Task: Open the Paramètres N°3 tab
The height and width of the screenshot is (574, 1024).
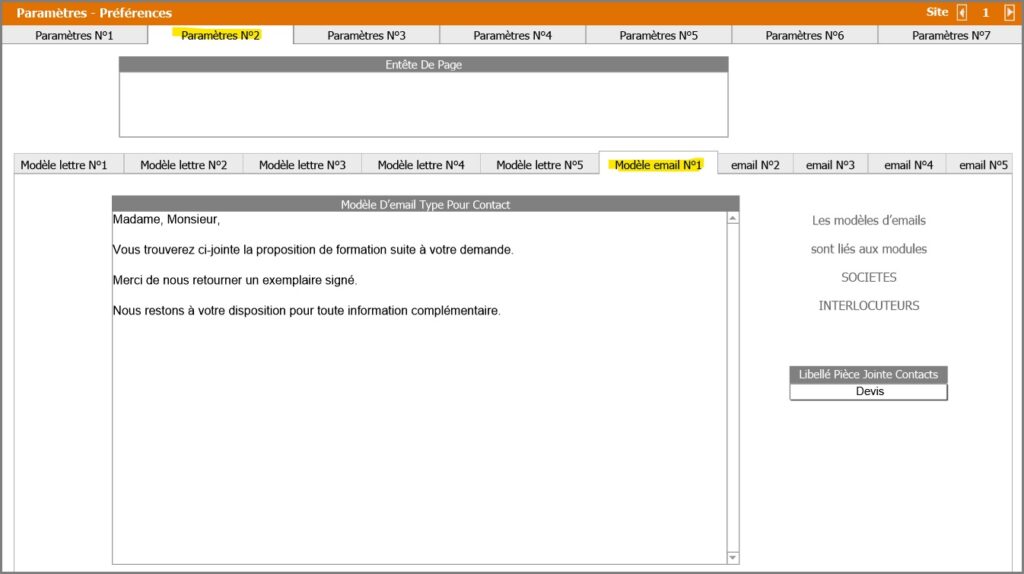Action: click(366, 35)
